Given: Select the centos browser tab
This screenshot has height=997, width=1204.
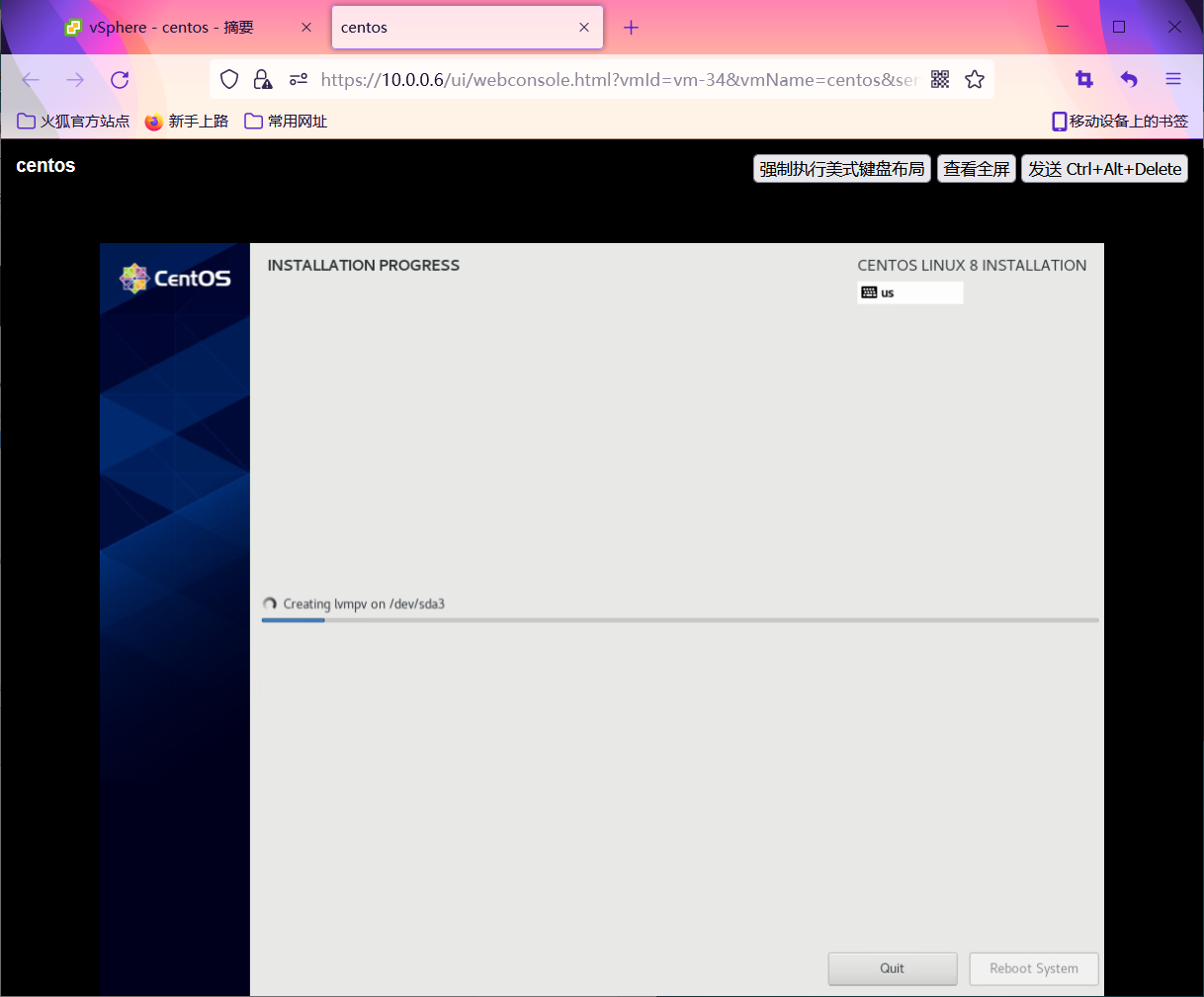Looking at the screenshot, I should pos(467,28).
